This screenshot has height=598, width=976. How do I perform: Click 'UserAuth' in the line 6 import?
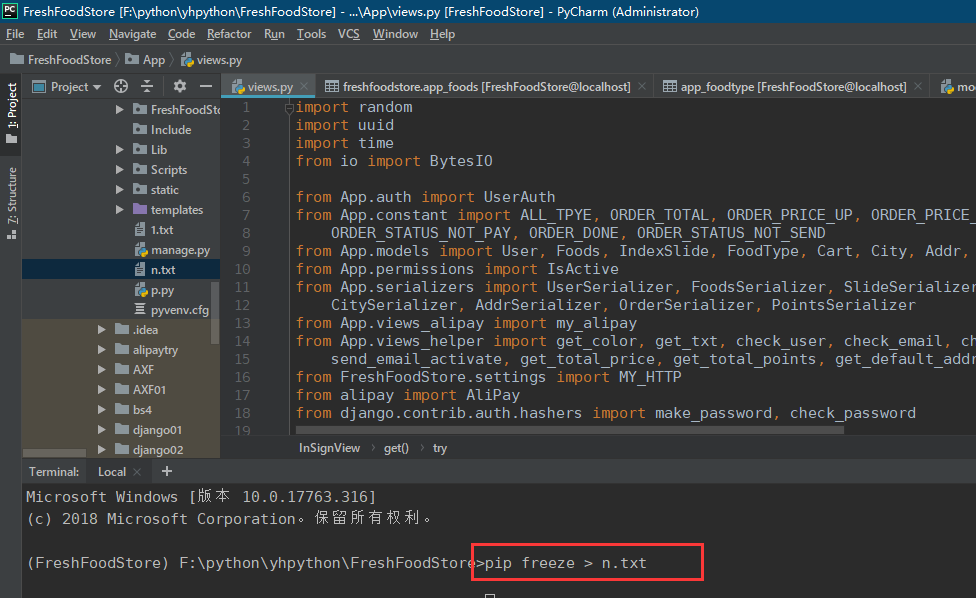coord(519,197)
